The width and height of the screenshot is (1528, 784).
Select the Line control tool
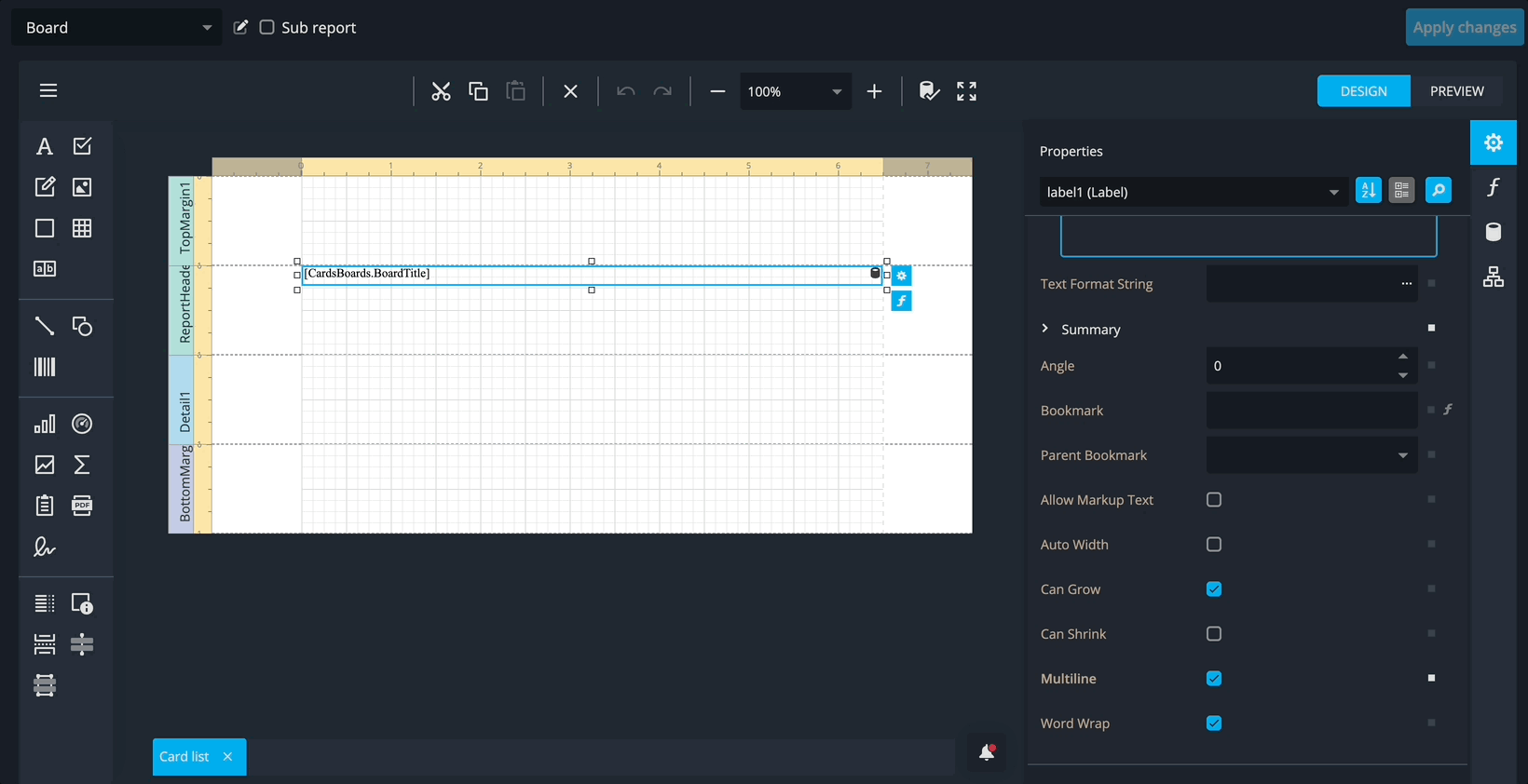point(44,326)
